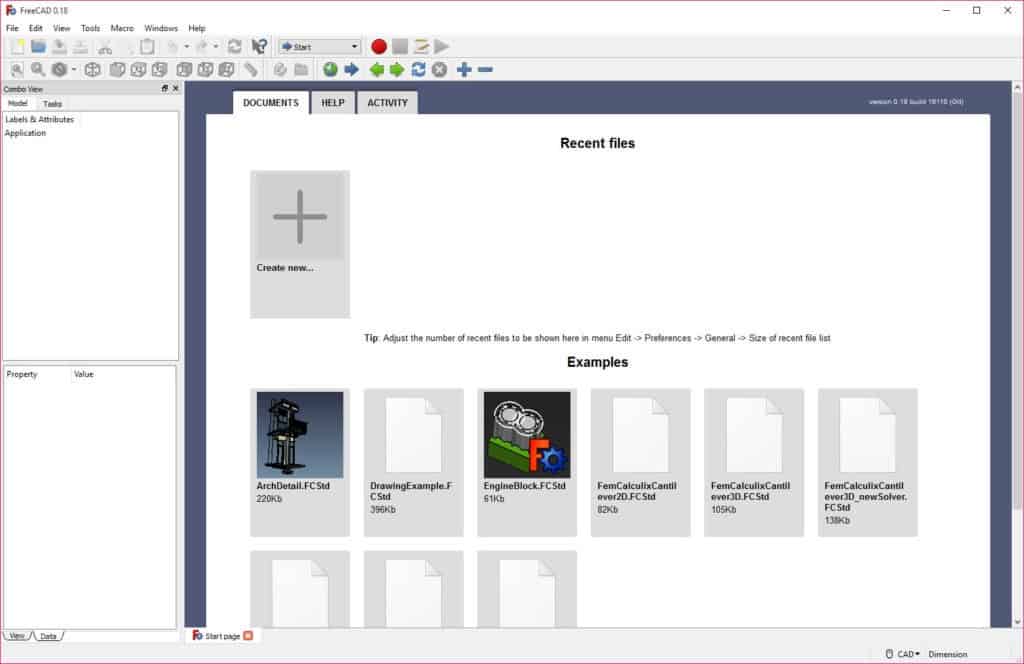The height and width of the screenshot is (664, 1024).
Task: Click the Fit selection magnifier icon
Action: [x=38, y=69]
